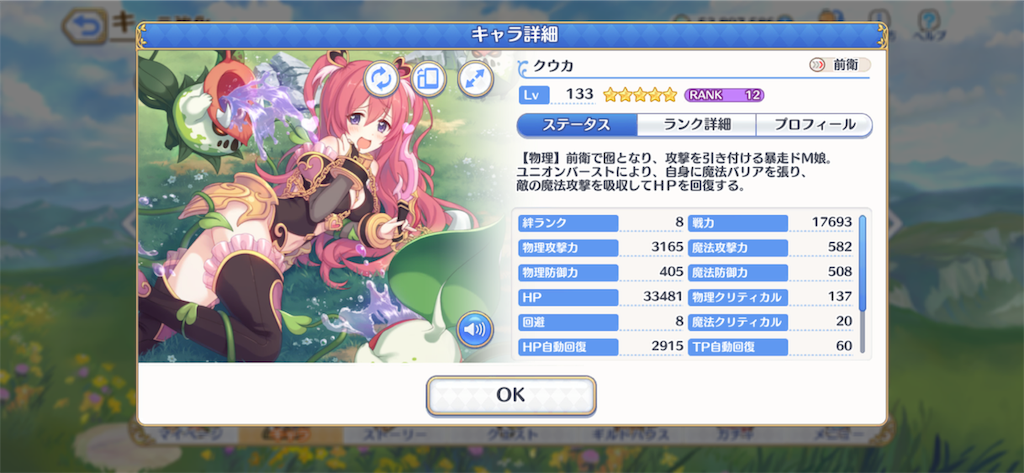Image resolution: width=1024 pixels, height=473 pixels.
Task: Click the クウカ character illustration
Action: [327, 206]
